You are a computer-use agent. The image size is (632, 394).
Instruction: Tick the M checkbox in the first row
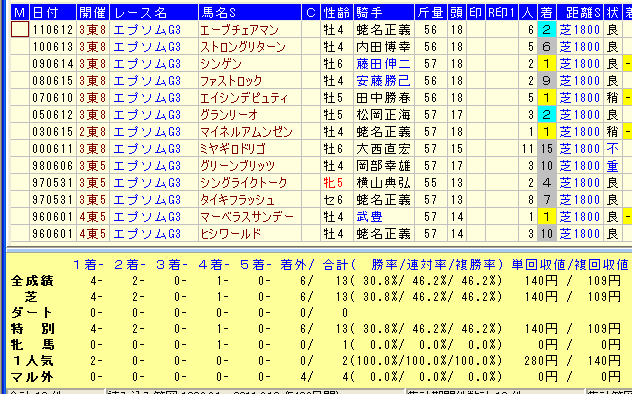coord(20,29)
